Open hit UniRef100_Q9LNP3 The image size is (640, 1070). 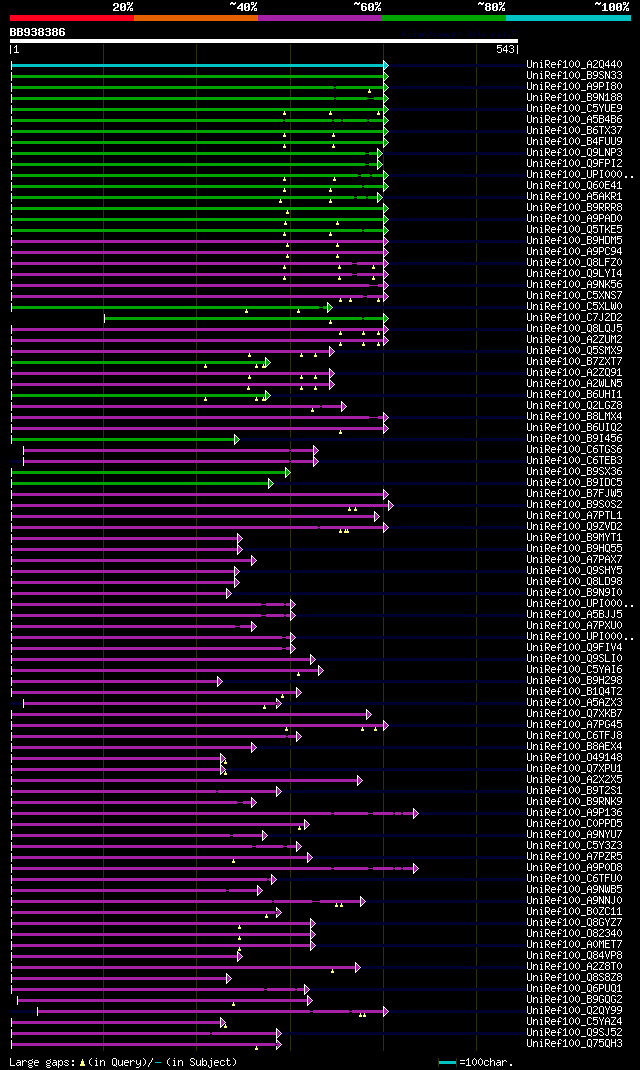(x=574, y=153)
